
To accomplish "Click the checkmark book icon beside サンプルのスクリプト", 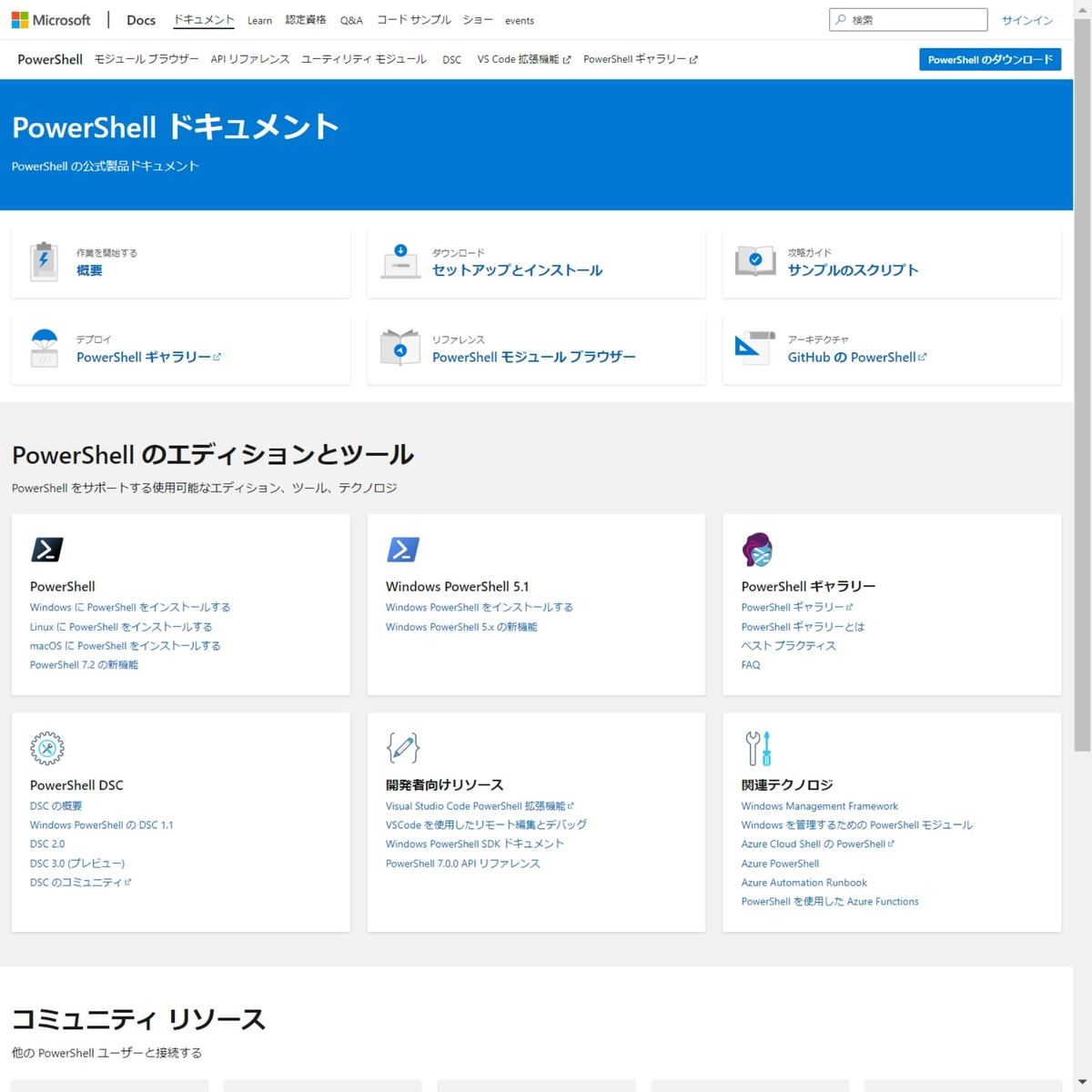I will coord(755,261).
